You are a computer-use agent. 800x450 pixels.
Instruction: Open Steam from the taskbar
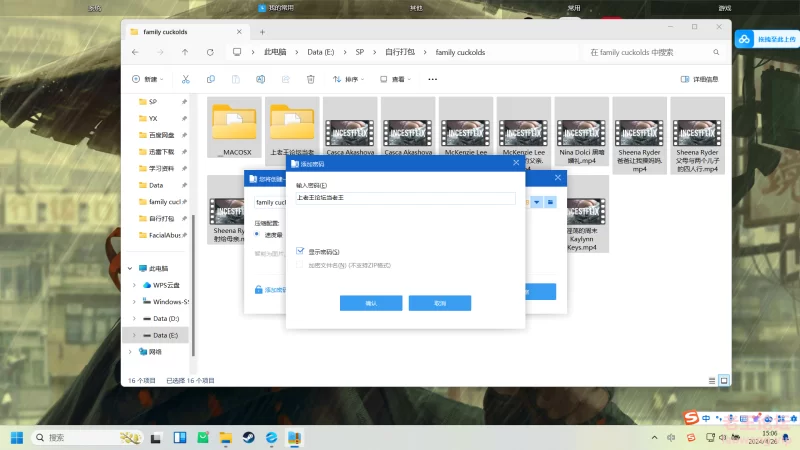tap(248, 438)
